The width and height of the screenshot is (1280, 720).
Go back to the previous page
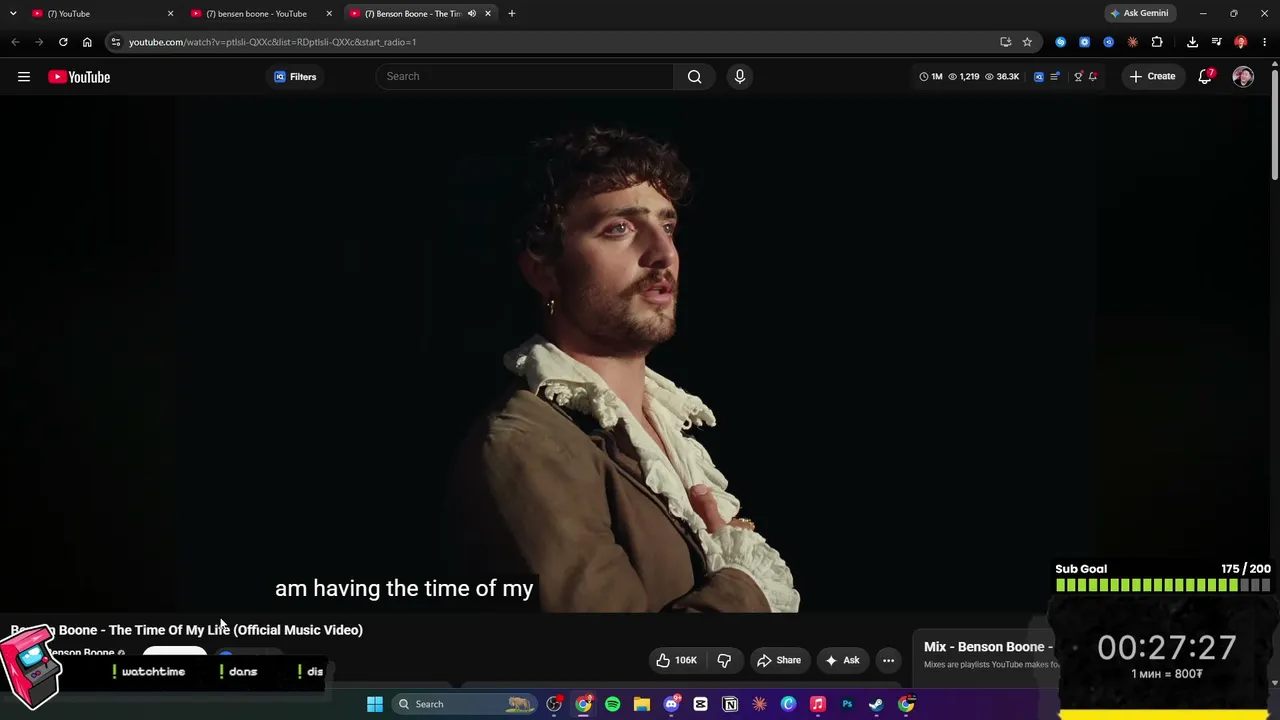(15, 42)
